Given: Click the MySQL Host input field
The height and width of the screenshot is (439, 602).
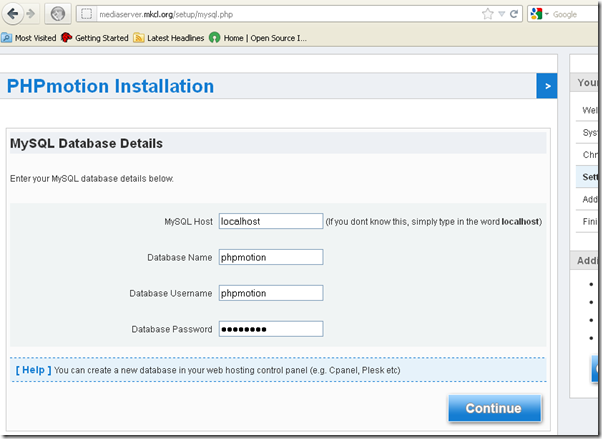Looking at the screenshot, I should tap(271, 221).
